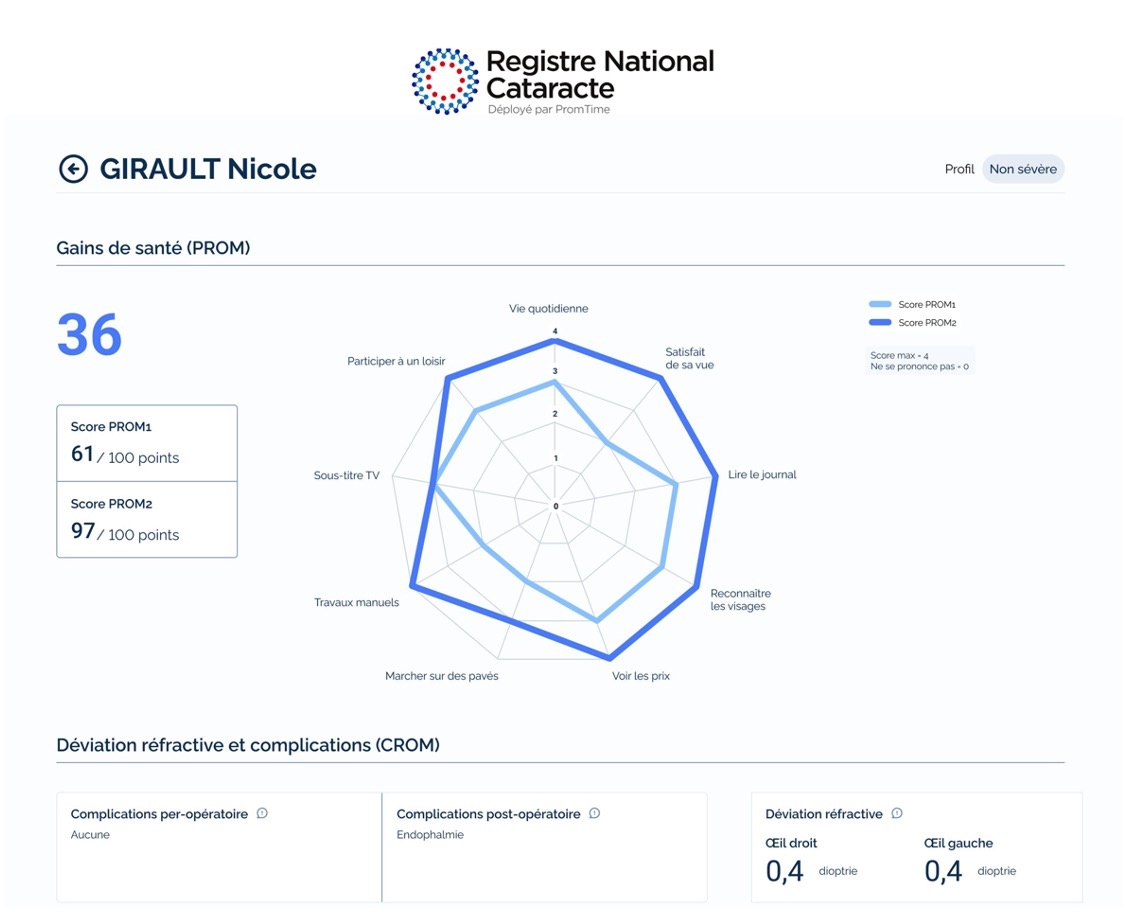Click the Non sévère profile badge
The image size is (1127, 912).
[x=1022, y=169]
